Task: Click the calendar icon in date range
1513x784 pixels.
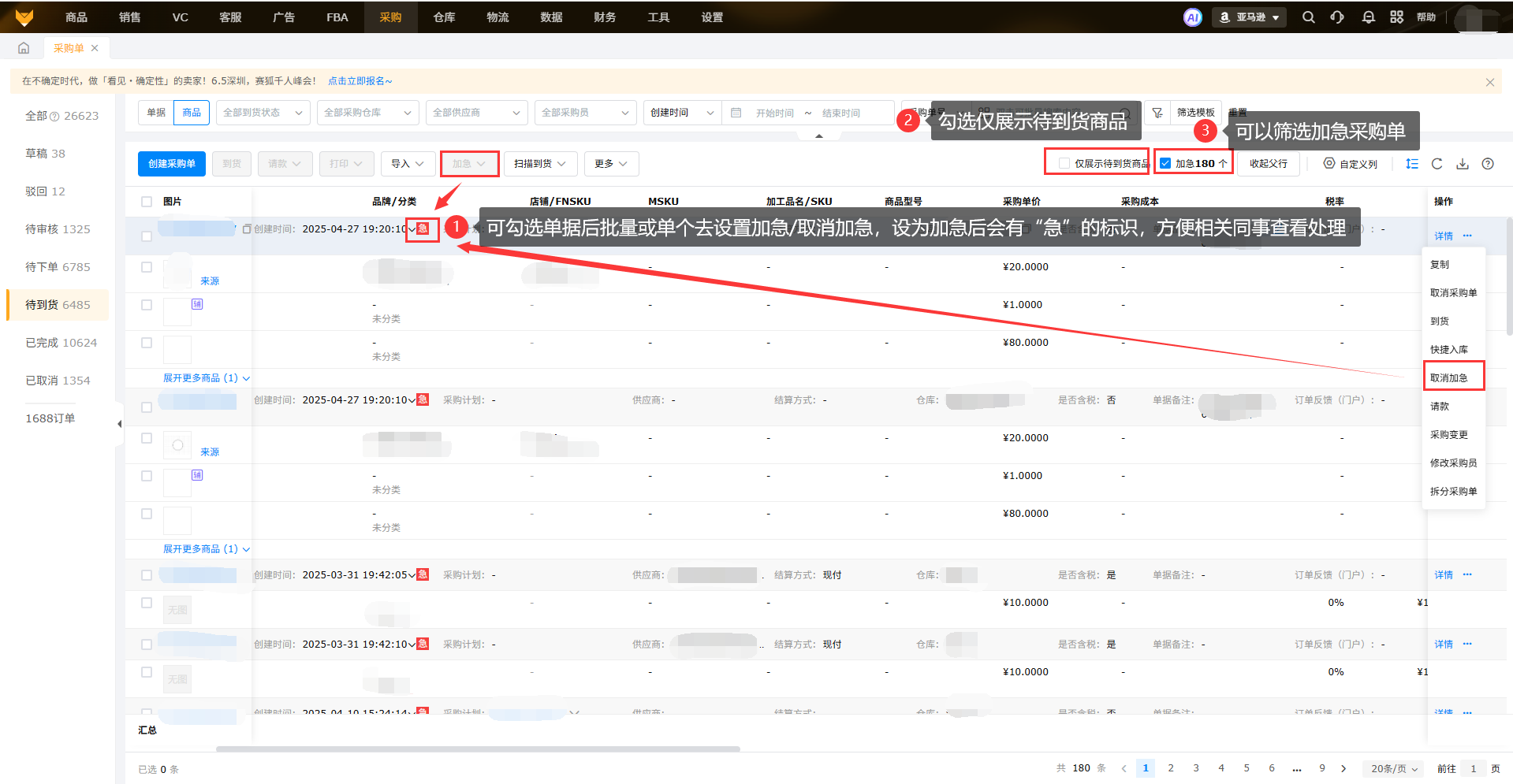Action: [736, 113]
